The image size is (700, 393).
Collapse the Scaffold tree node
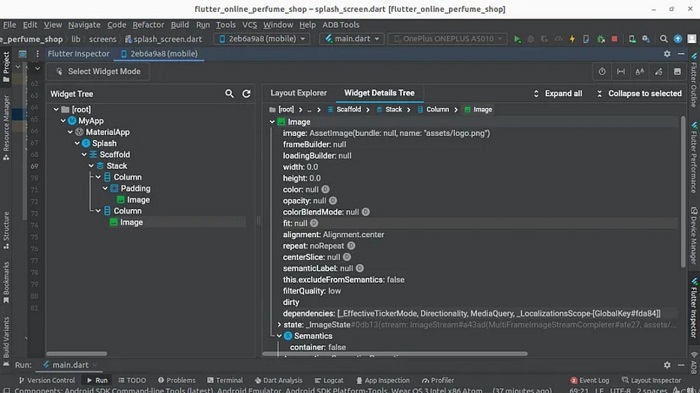point(84,155)
